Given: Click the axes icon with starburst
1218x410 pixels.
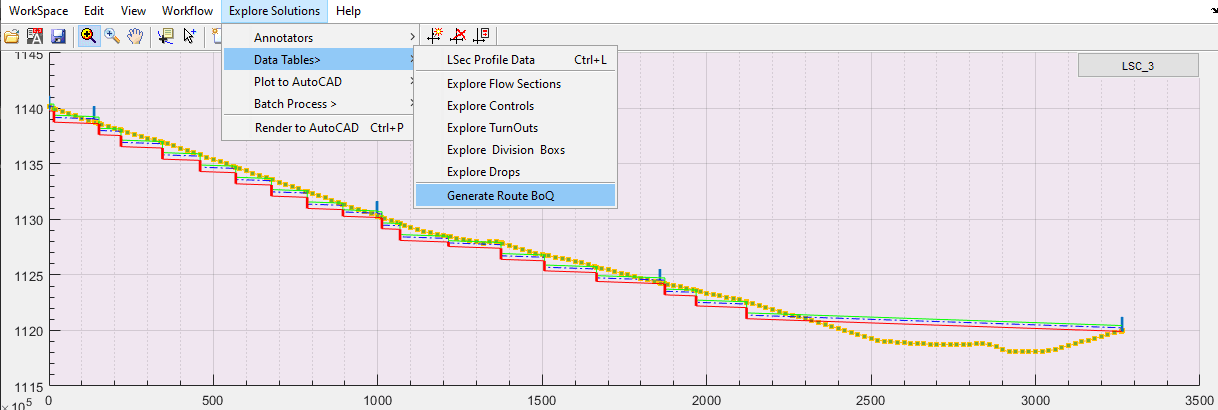Looking at the screenshot, I should pos(435,36).
